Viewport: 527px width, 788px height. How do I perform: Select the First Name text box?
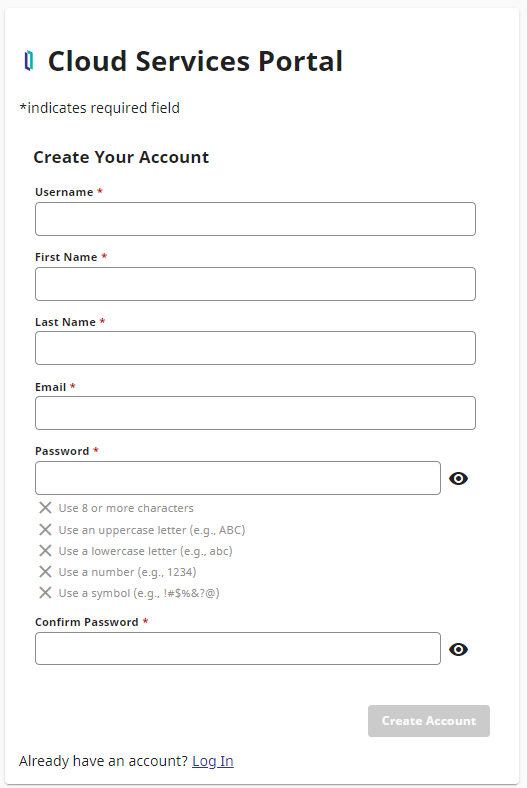[255, 284]
